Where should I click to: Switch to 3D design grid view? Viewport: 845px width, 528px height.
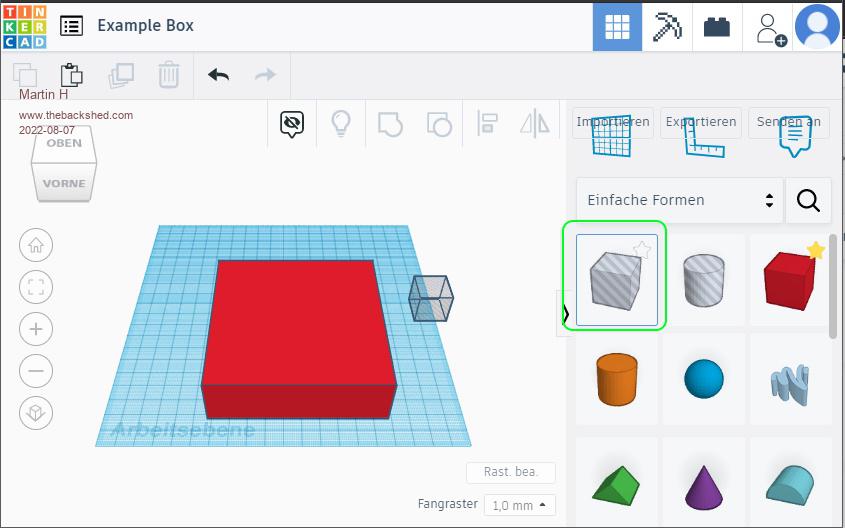click(617, 27)
